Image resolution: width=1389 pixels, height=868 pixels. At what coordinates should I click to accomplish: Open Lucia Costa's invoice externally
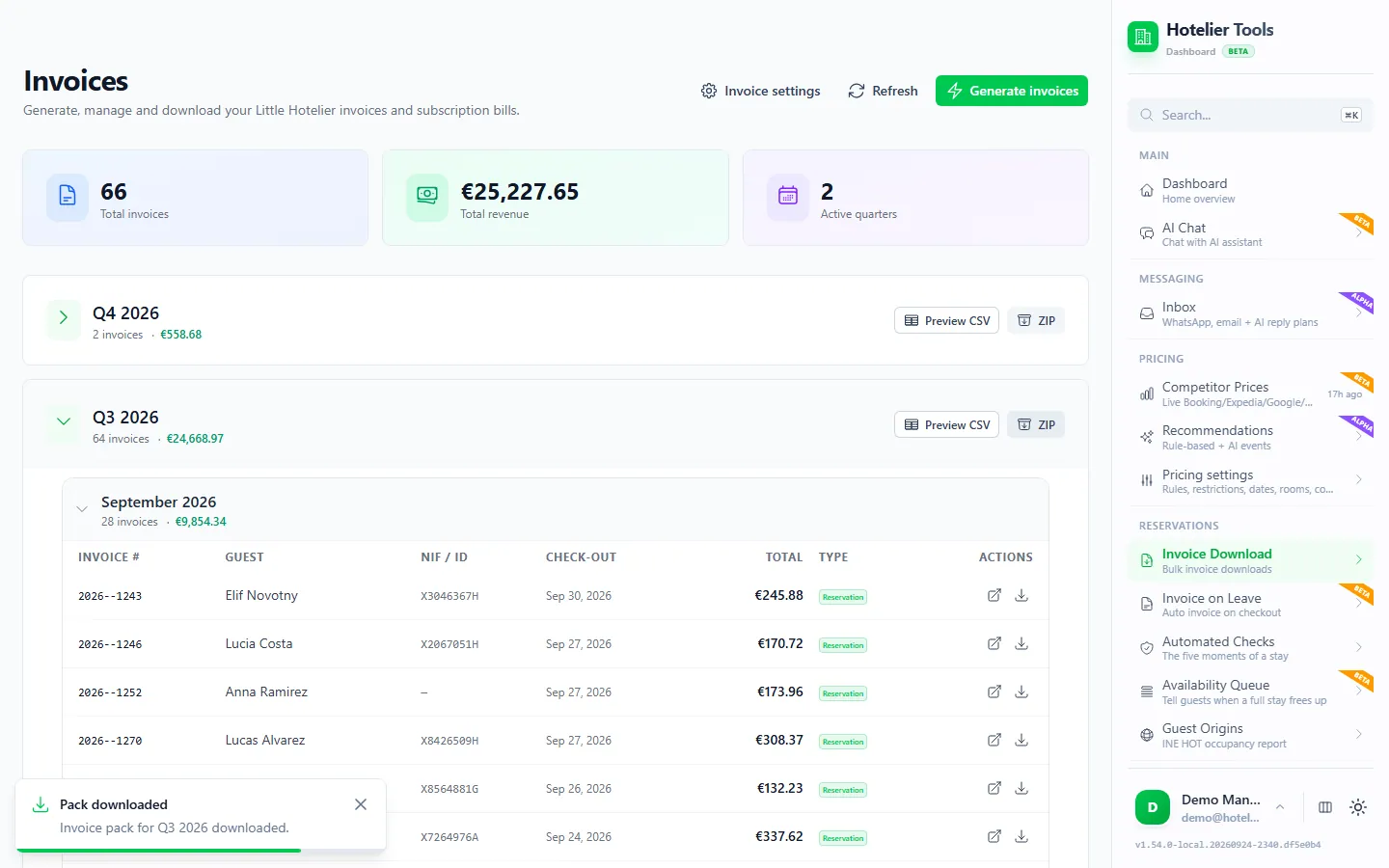(x=994, y=643)
